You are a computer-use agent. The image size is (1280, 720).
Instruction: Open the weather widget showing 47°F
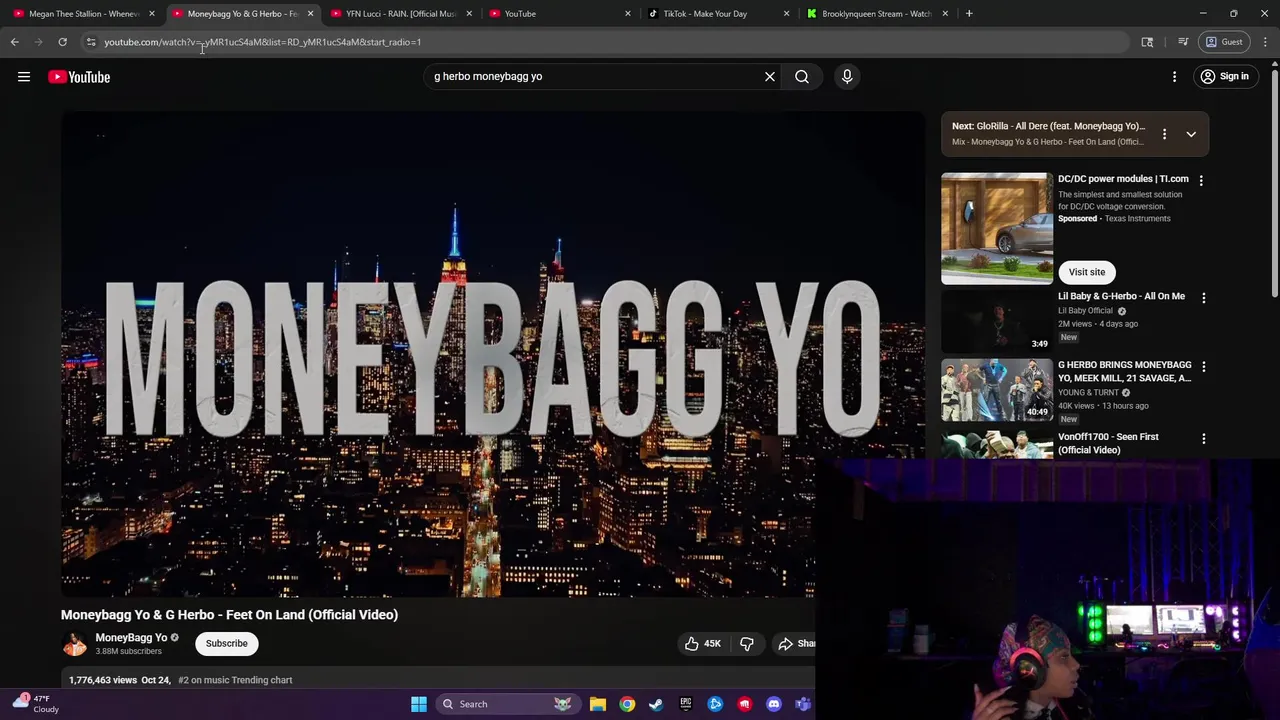[36, 704]
